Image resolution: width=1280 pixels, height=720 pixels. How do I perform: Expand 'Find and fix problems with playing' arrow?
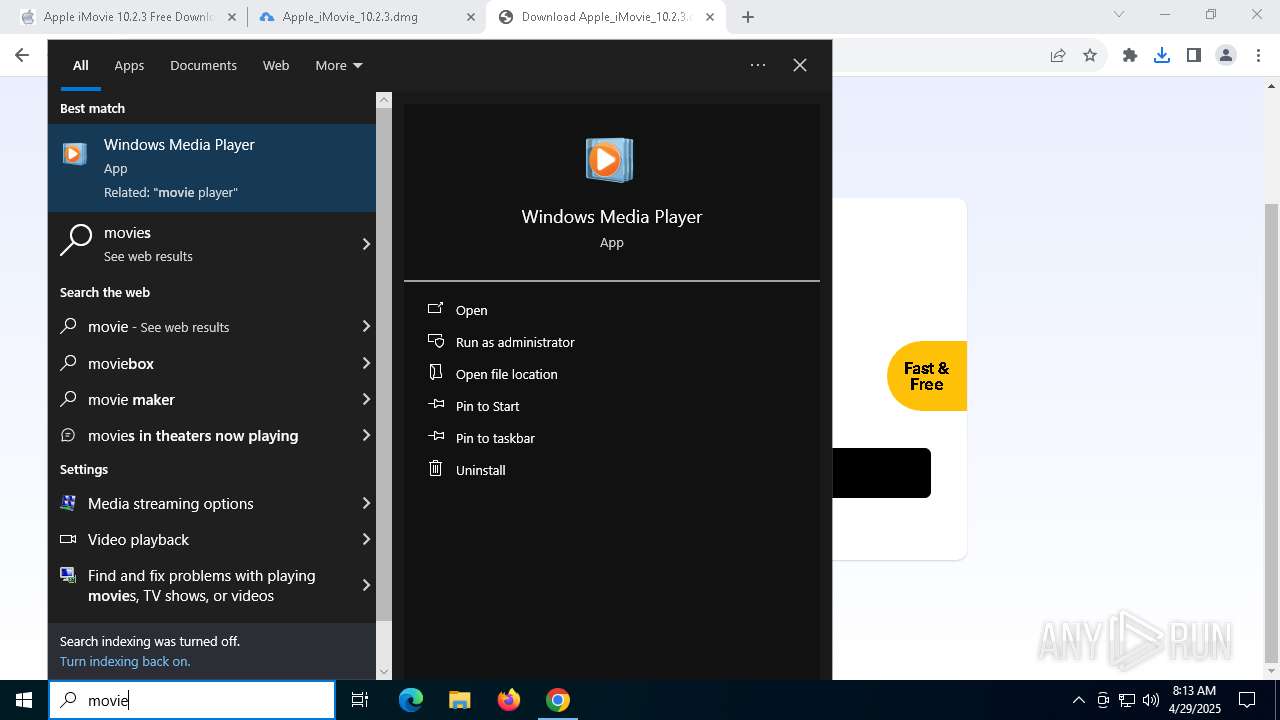[366, 585]
